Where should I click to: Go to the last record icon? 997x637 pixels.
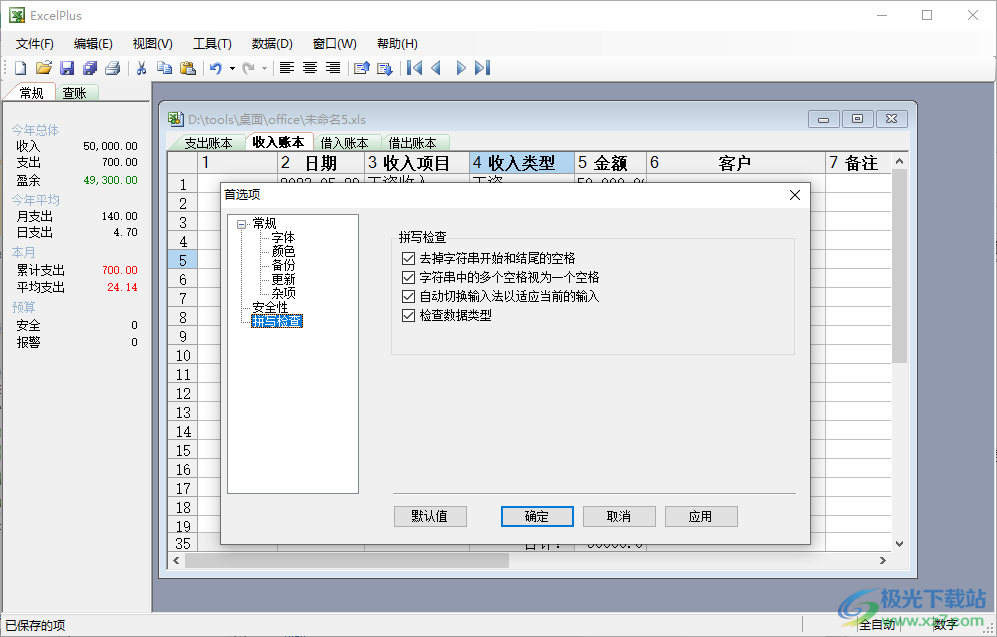pos(483,68)
